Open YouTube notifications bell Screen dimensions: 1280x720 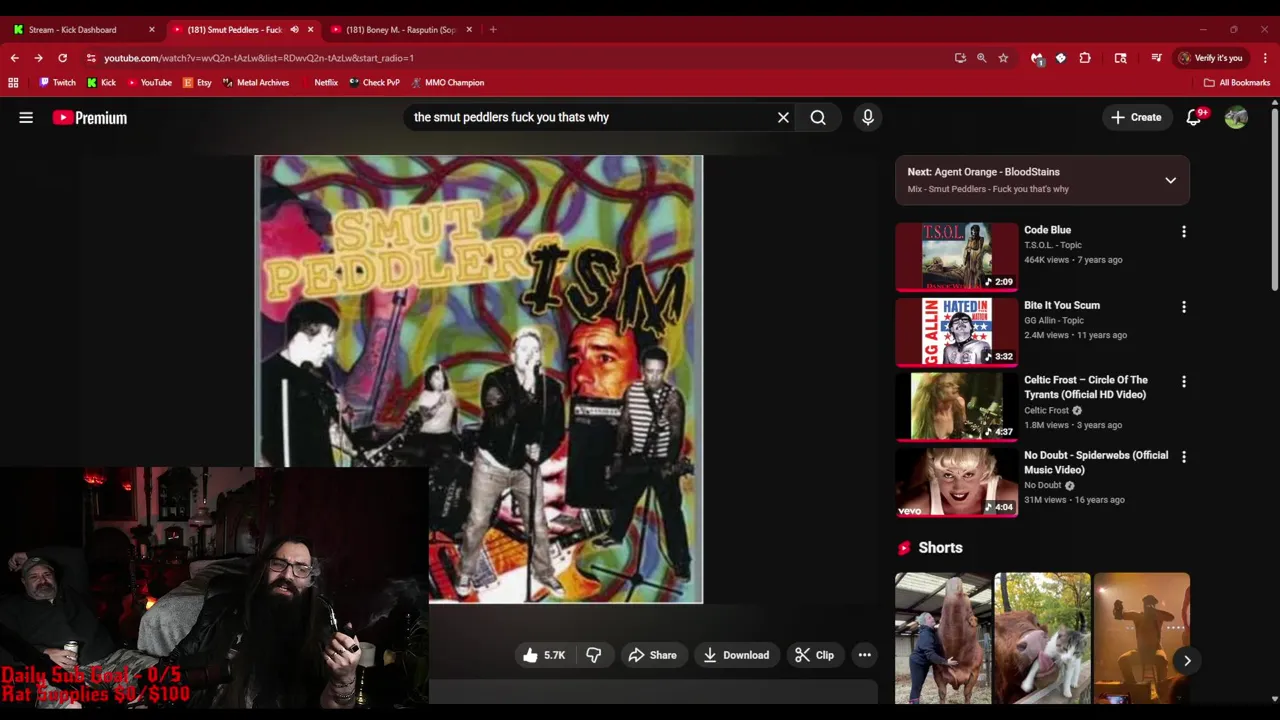pos(1194,118)
